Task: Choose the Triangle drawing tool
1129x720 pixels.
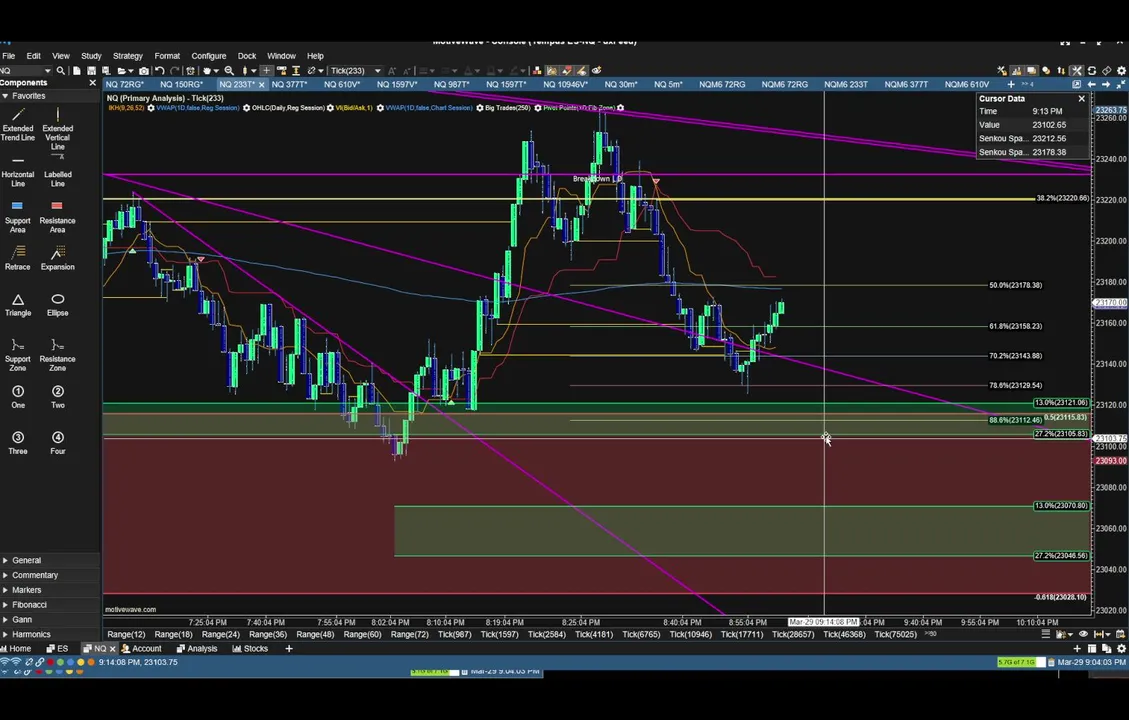Action: [x=18, y=305]
